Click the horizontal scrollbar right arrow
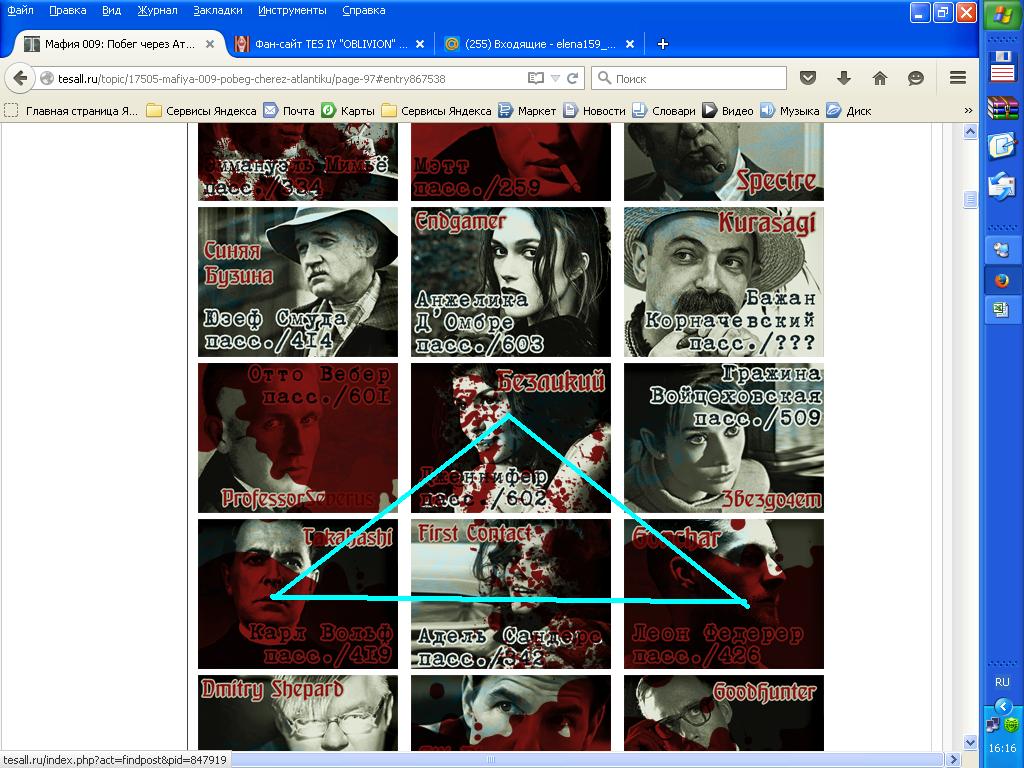Screen dimensions: 1024x768 click(953, 760)
